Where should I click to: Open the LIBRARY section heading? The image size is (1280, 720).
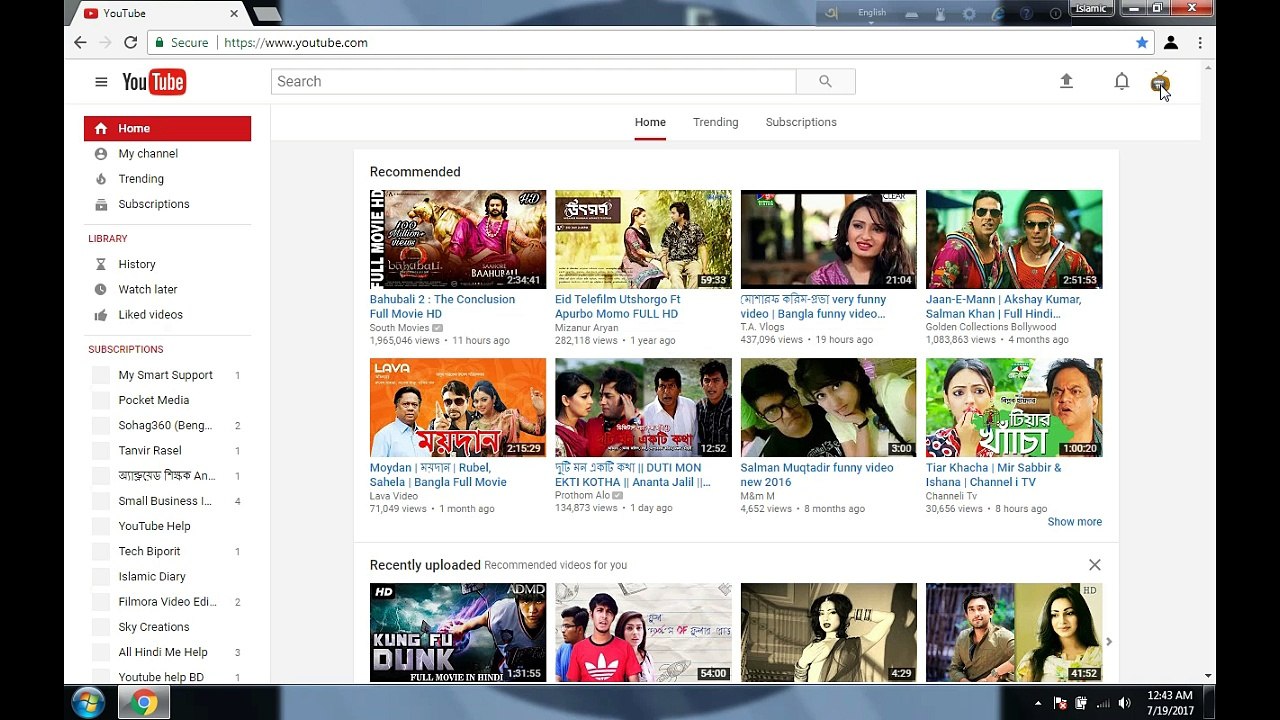pyautogui.click(x=108, y=239)
